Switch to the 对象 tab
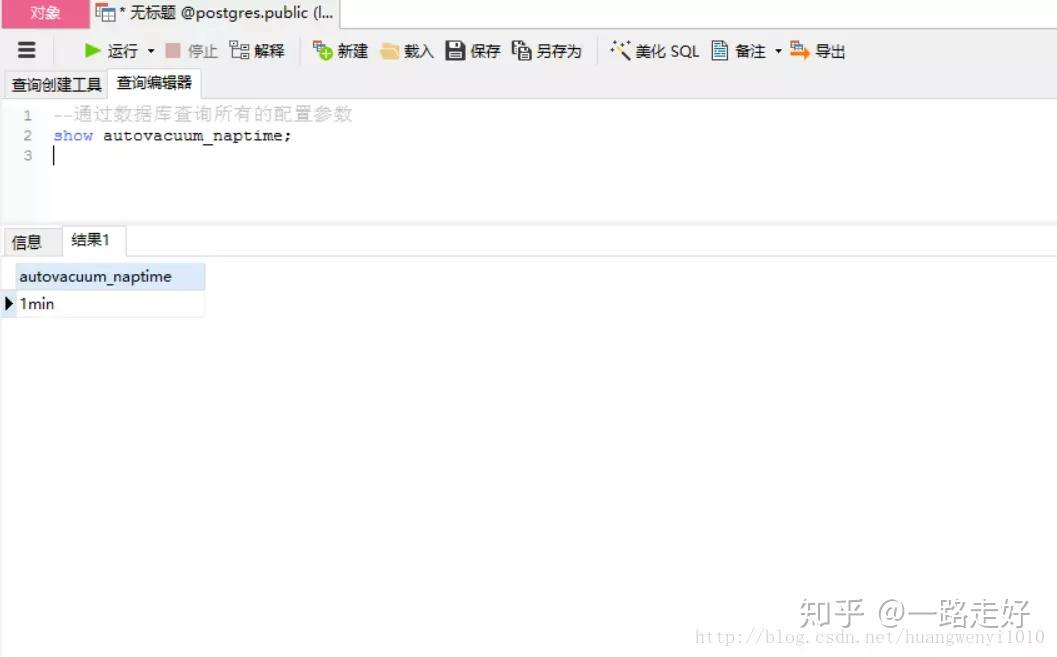Screen dimensions: 1057x657 point(45,13)
